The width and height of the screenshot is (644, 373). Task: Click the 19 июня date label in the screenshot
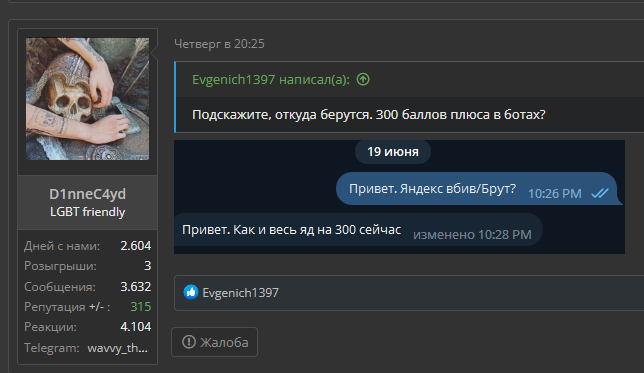coord(393,152)
